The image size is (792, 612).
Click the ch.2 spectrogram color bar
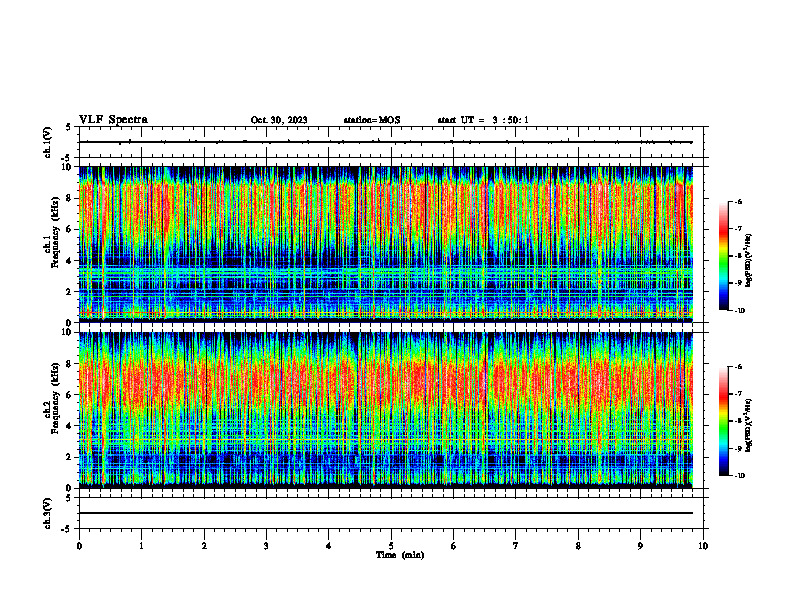pyautogui.click(x=723, y=421)
